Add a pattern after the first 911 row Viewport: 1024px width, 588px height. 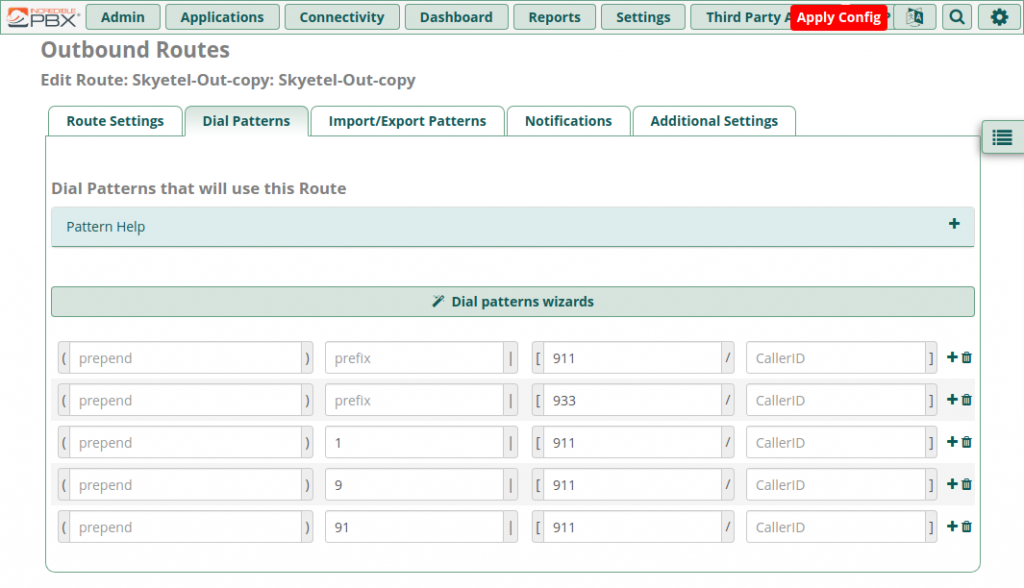tap(952, 357)
